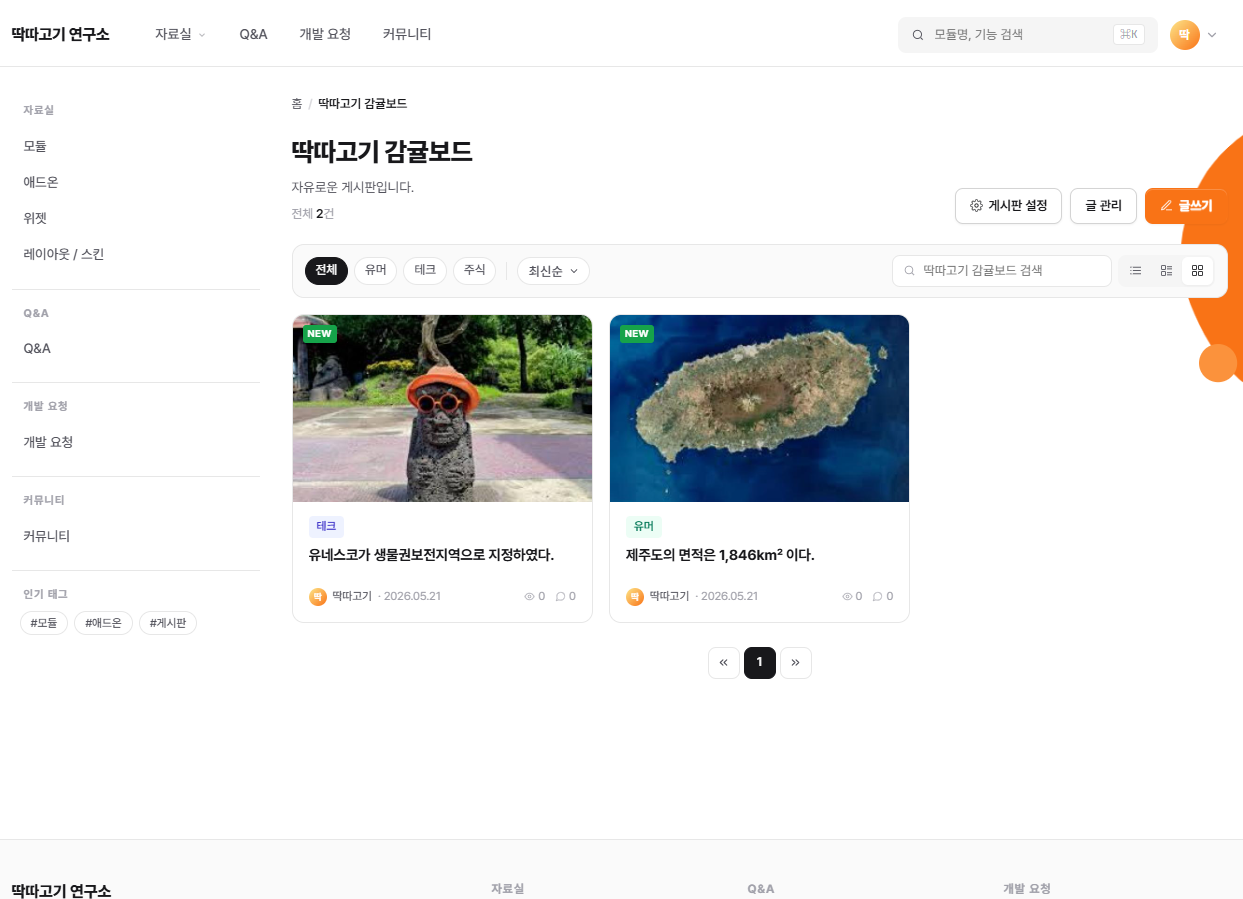Click the search magnifier icon in header
The image size is (1243, 899).
pos(917,35)
